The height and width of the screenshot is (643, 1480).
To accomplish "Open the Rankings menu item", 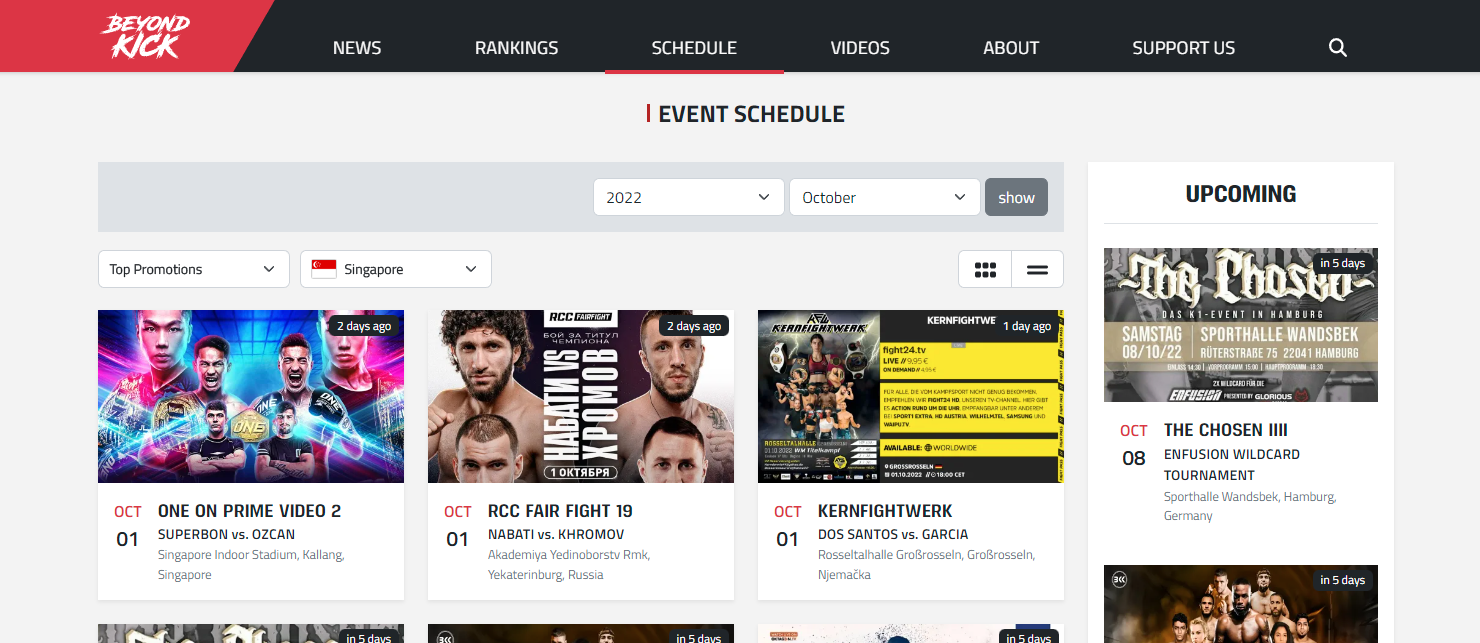I will 516,47.
